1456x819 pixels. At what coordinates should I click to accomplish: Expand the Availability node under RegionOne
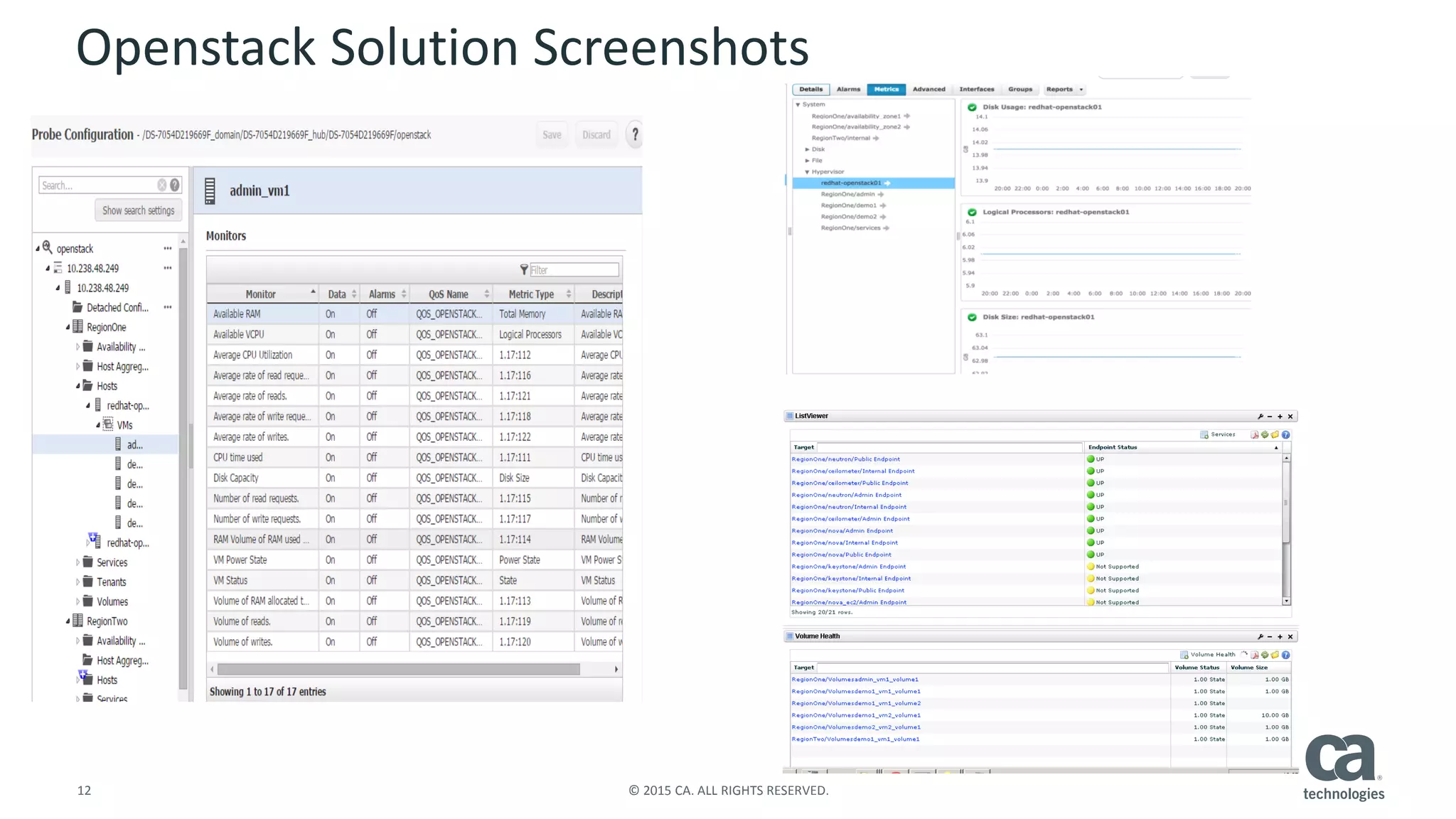[77, 347]
